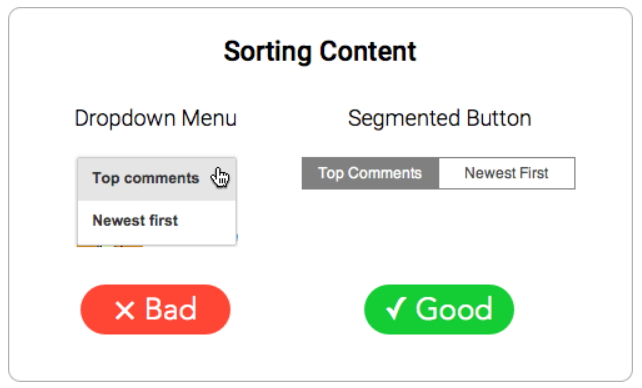
Task: Click the word Sorting in the title
Action: point(267,52)
